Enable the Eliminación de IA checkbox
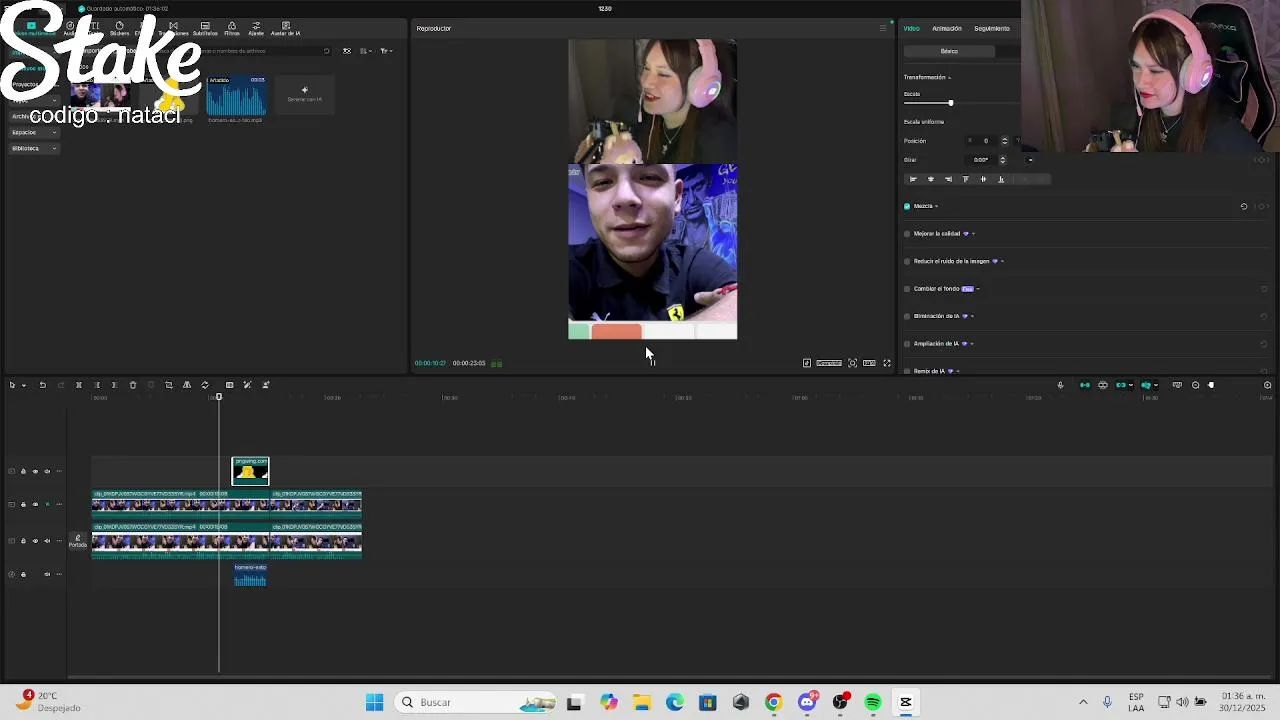 tap(907, 316)
